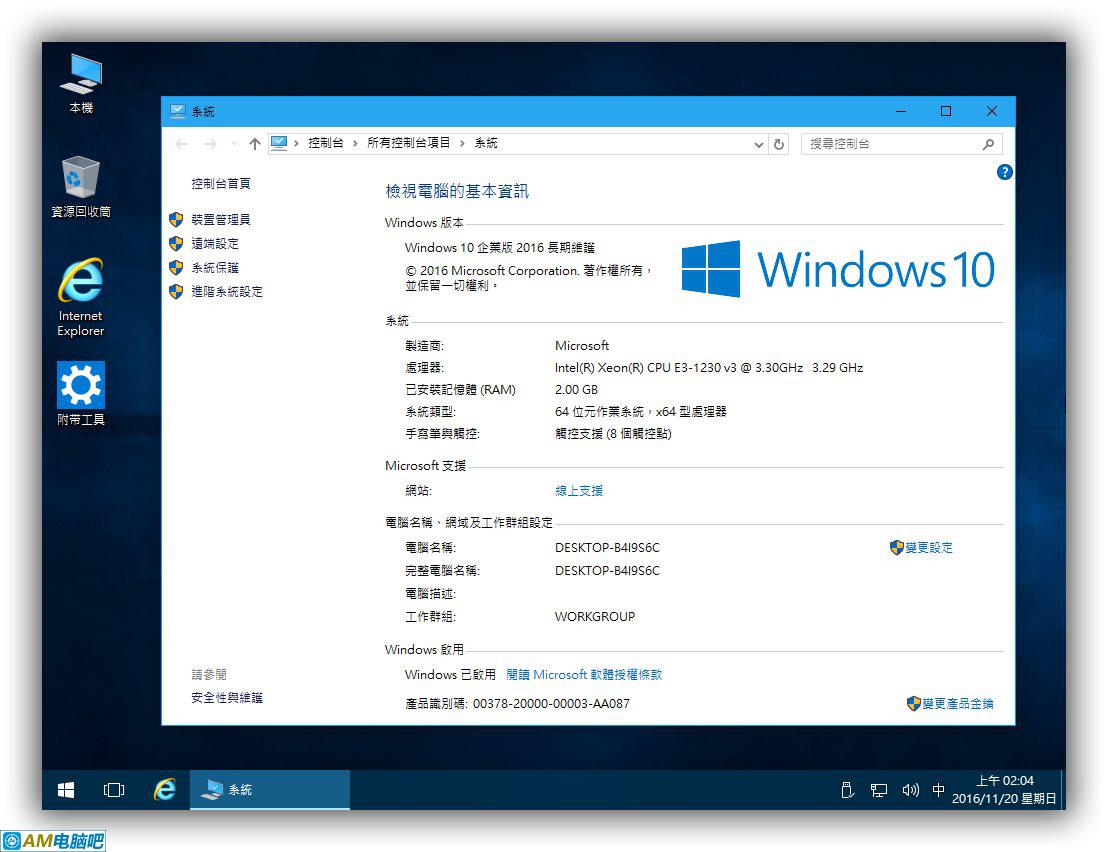Open the blue help question mark icon

pos(1004,172)
